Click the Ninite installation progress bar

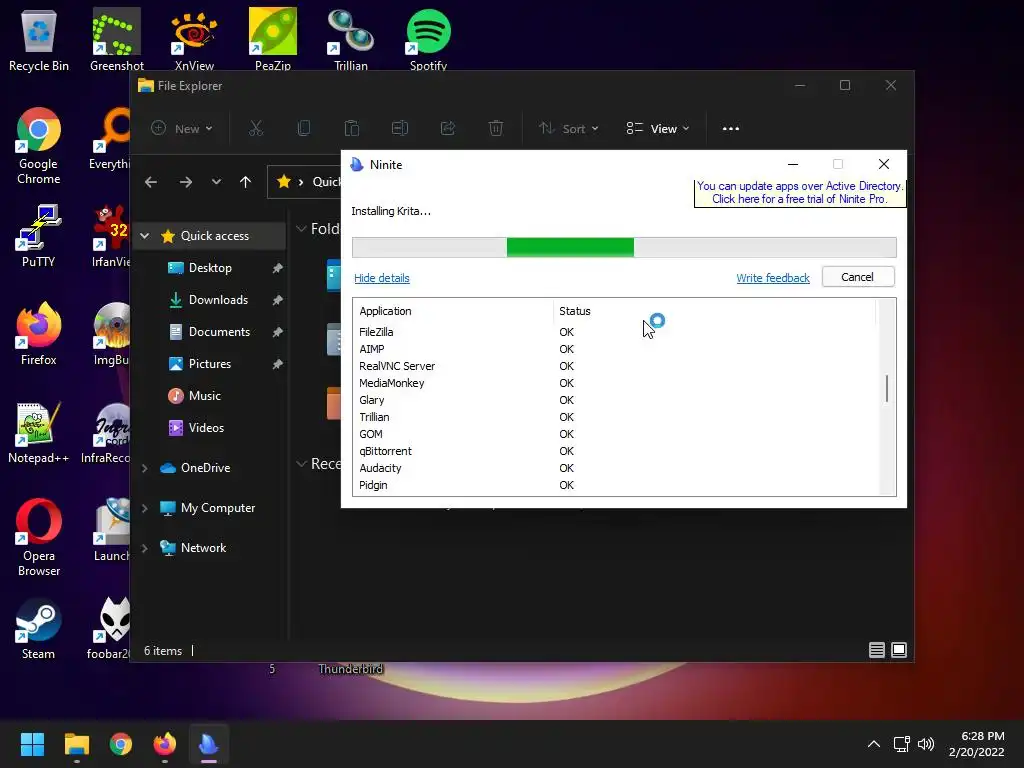(x=624, y=248)
